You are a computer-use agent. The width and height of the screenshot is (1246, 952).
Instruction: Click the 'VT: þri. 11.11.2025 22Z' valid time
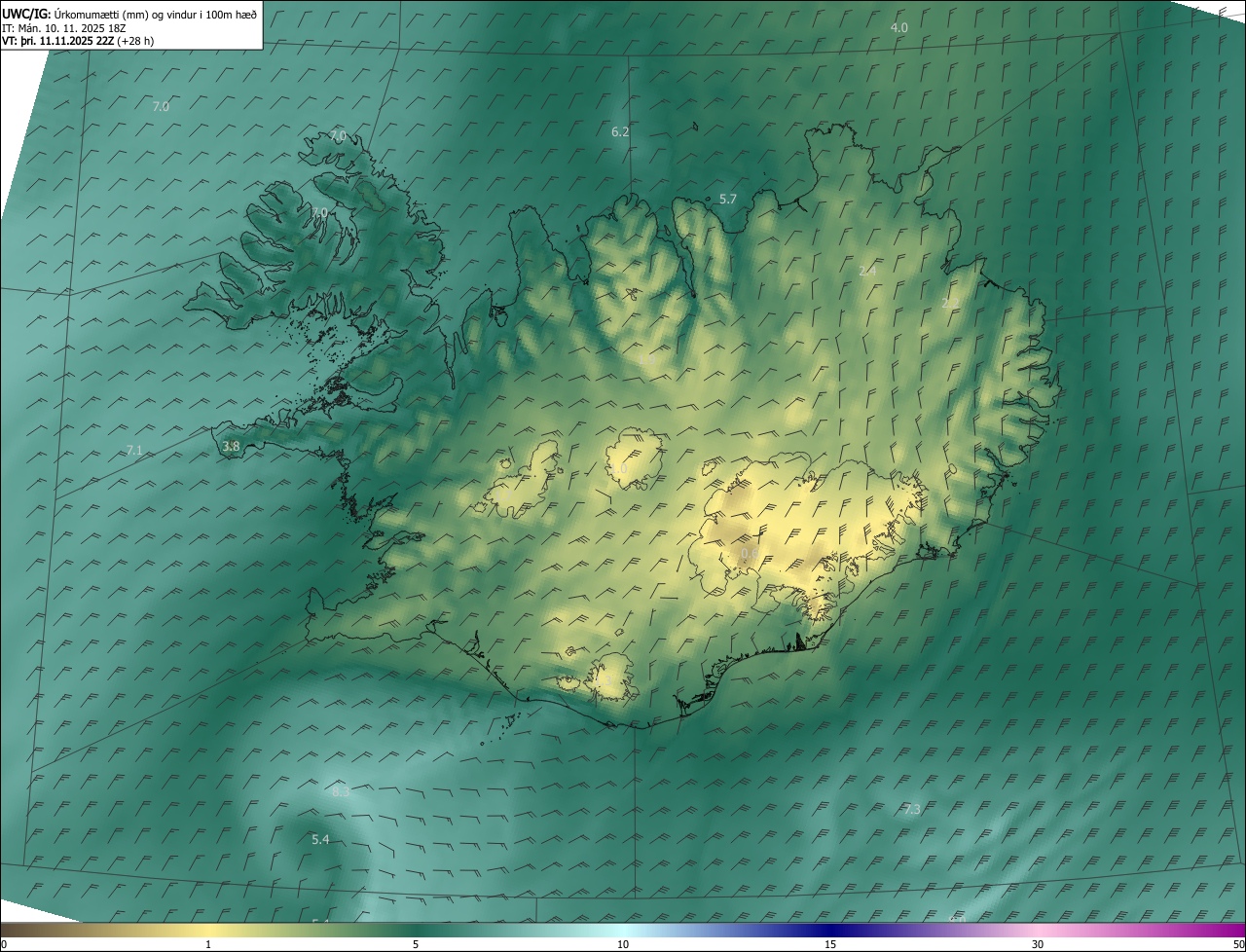click(x=57, y=41)
